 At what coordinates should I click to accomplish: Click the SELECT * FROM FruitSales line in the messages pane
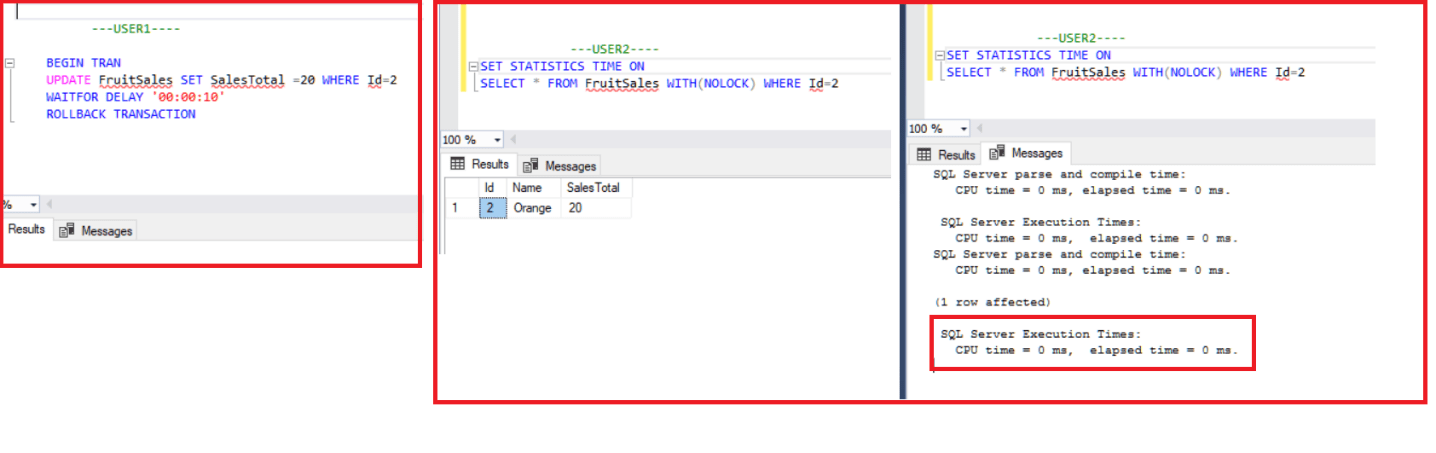pos(1126,72)
